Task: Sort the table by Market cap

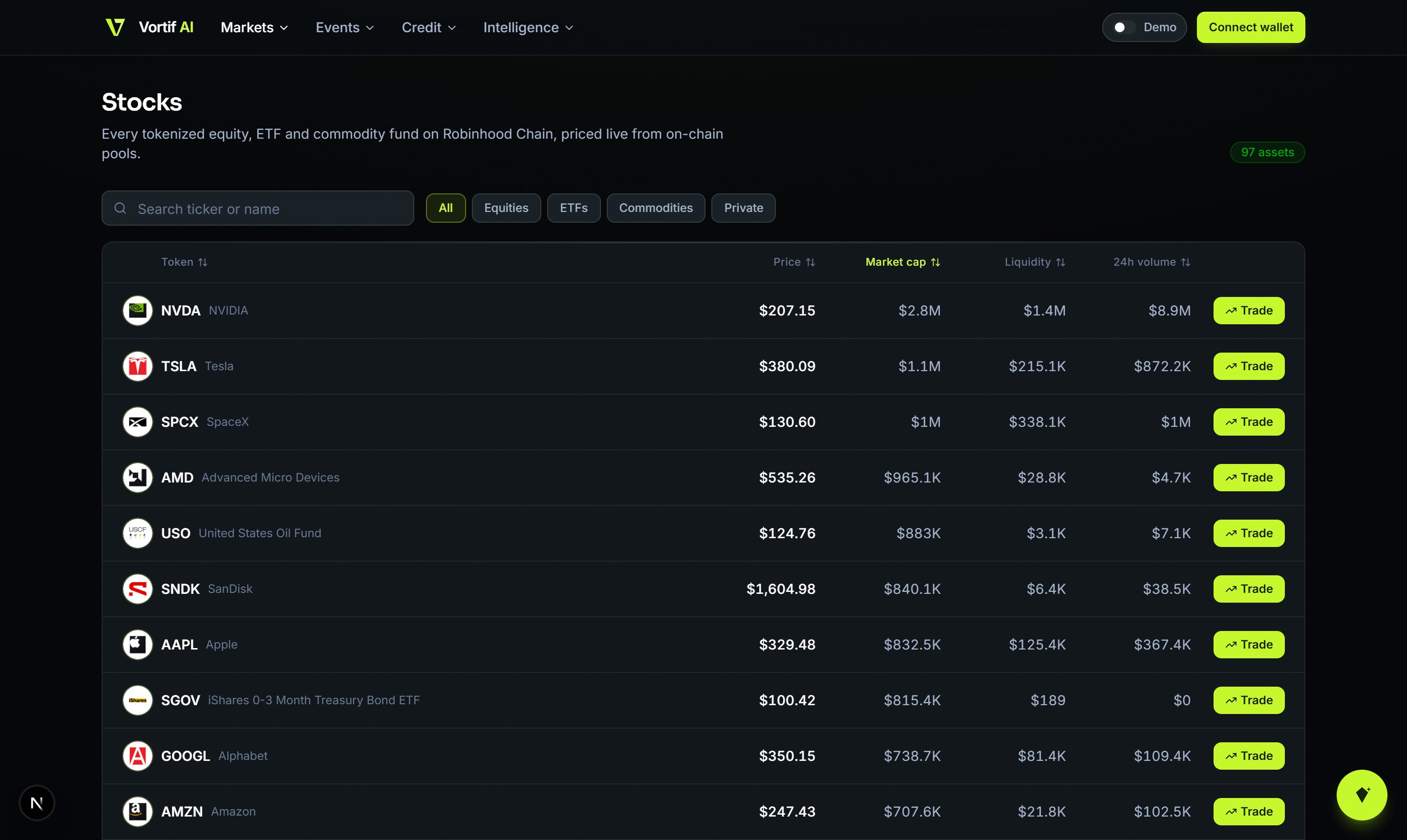Action: 902,262
